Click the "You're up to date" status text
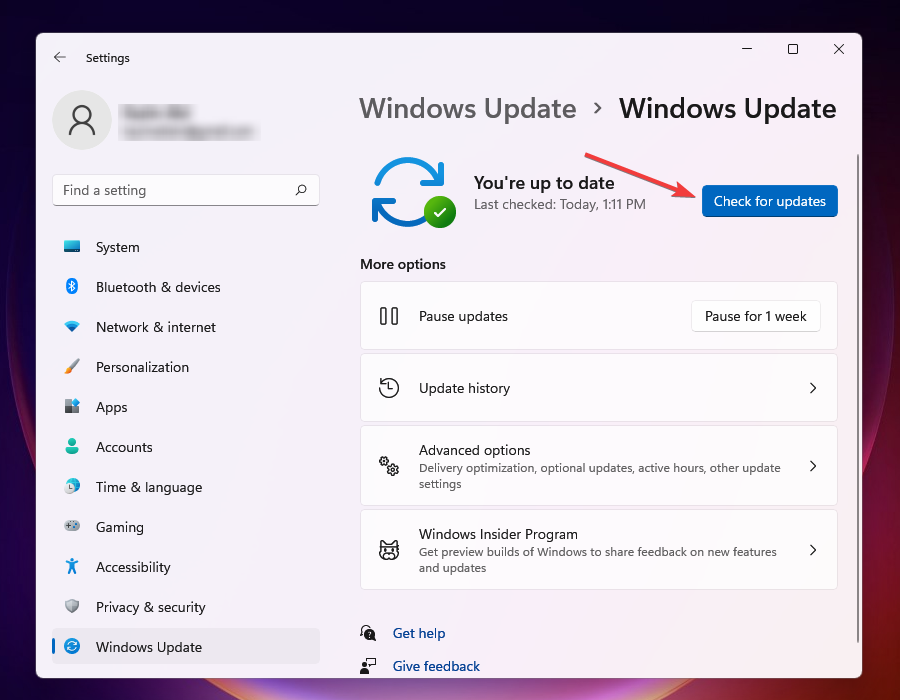This screenshot has width=900, height=700. coord(544,183)
